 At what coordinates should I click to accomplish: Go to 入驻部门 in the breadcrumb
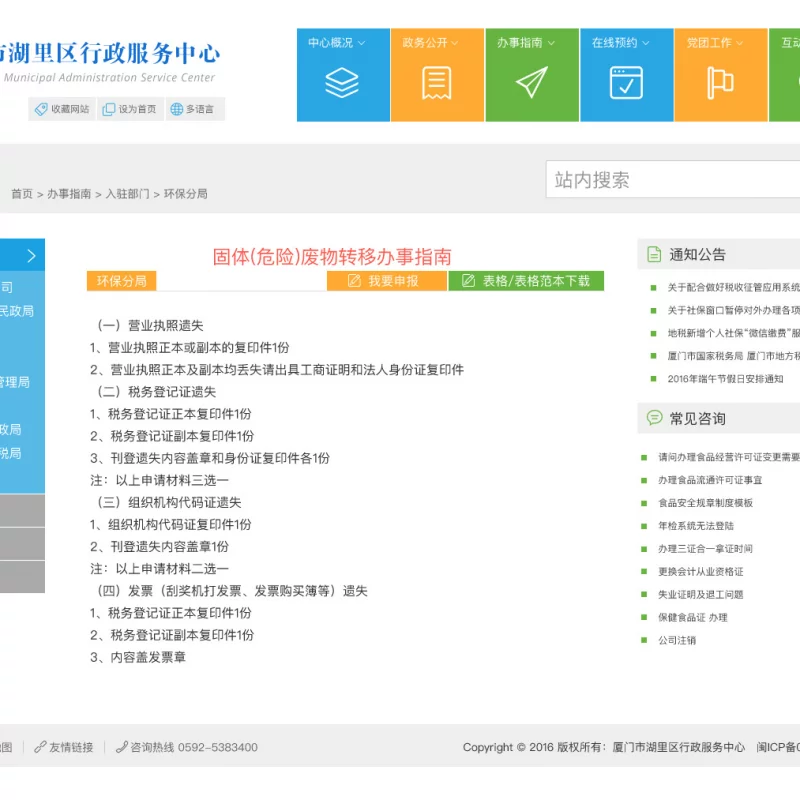pyautogui.click(x=127, y=194)
